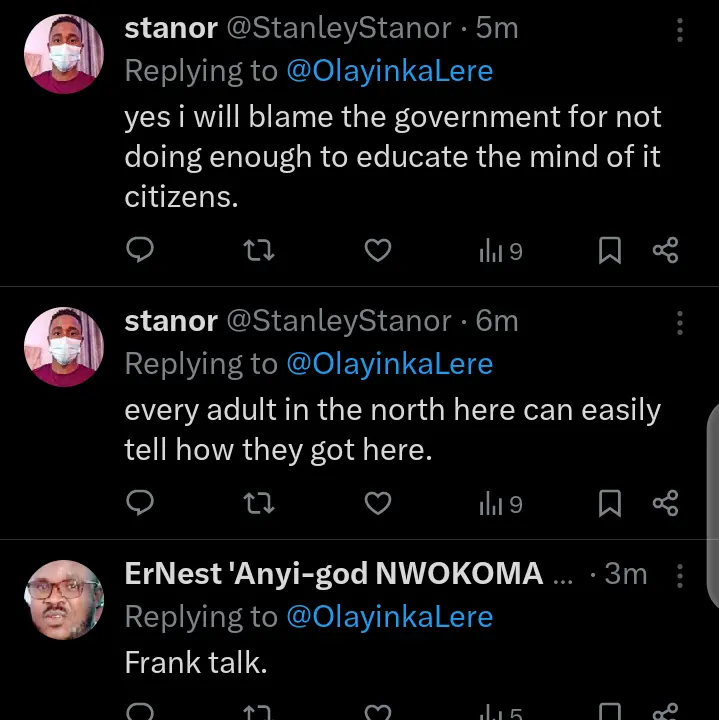Like the tweet blaming the government

377,250
